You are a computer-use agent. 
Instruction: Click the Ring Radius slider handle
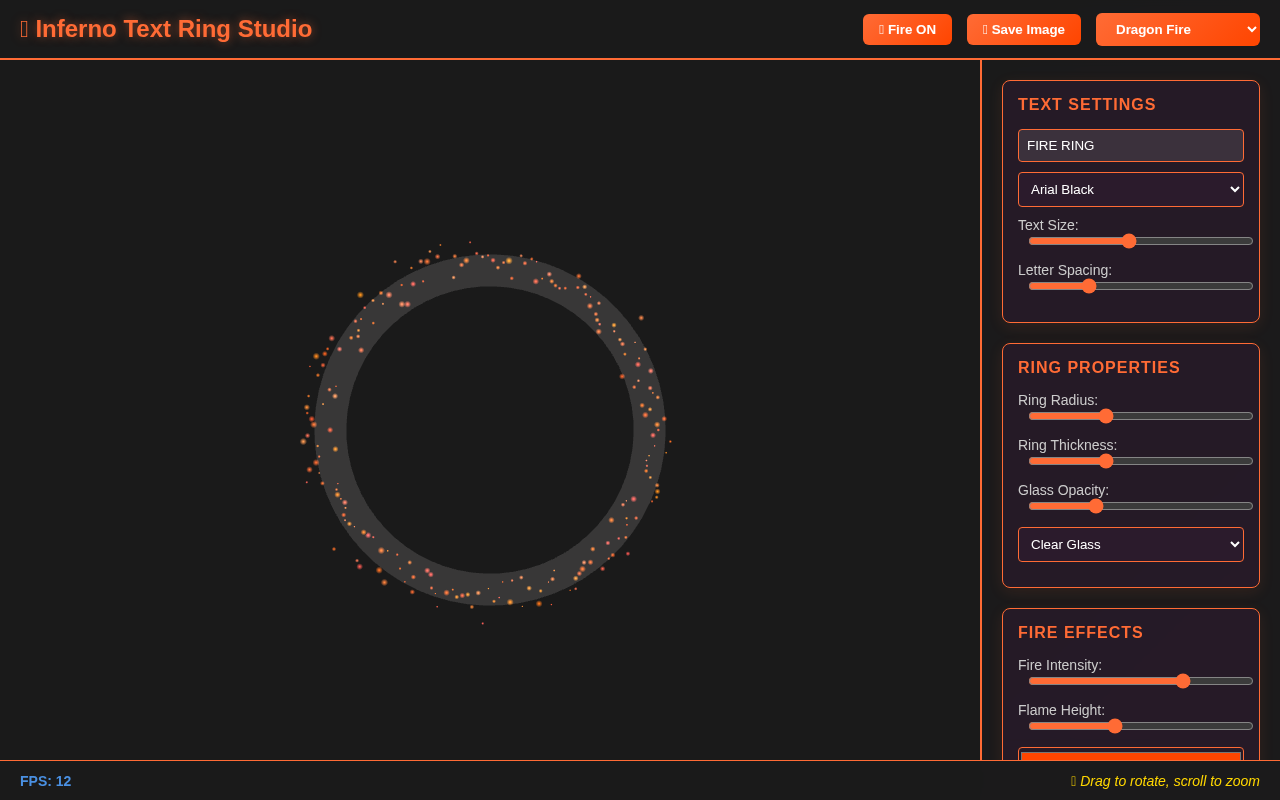[x=1106, y=415]
